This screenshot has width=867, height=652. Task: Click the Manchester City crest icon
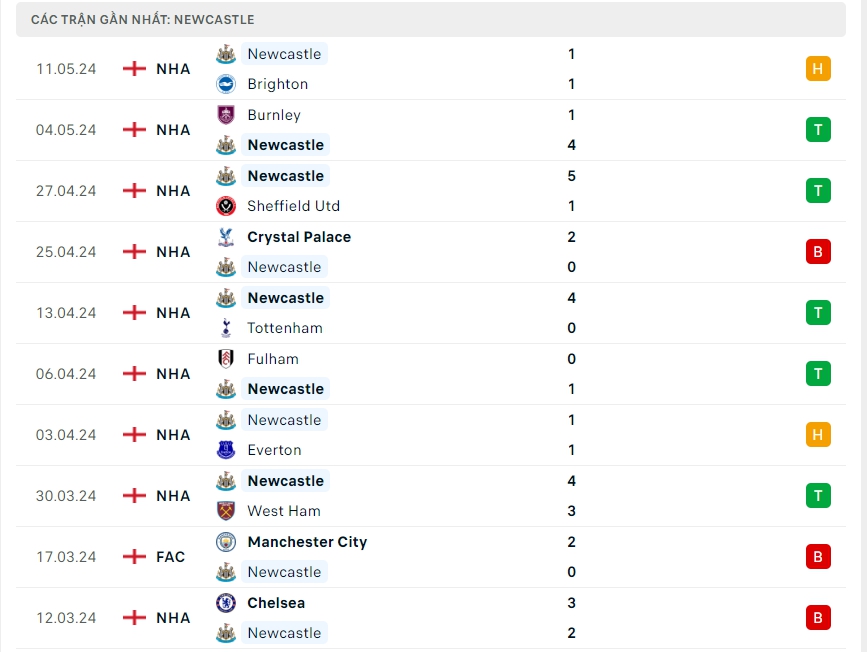(226, 542)
